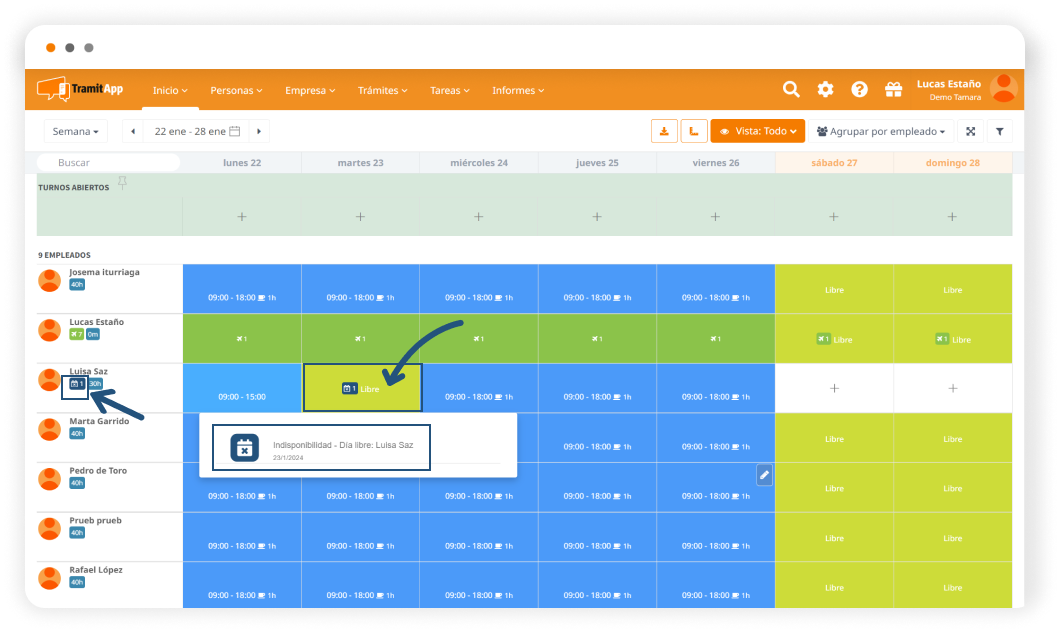Screen dimensions: 1061x633
Task: Open the filter funnel icon
Action: [x=999, y=131]
